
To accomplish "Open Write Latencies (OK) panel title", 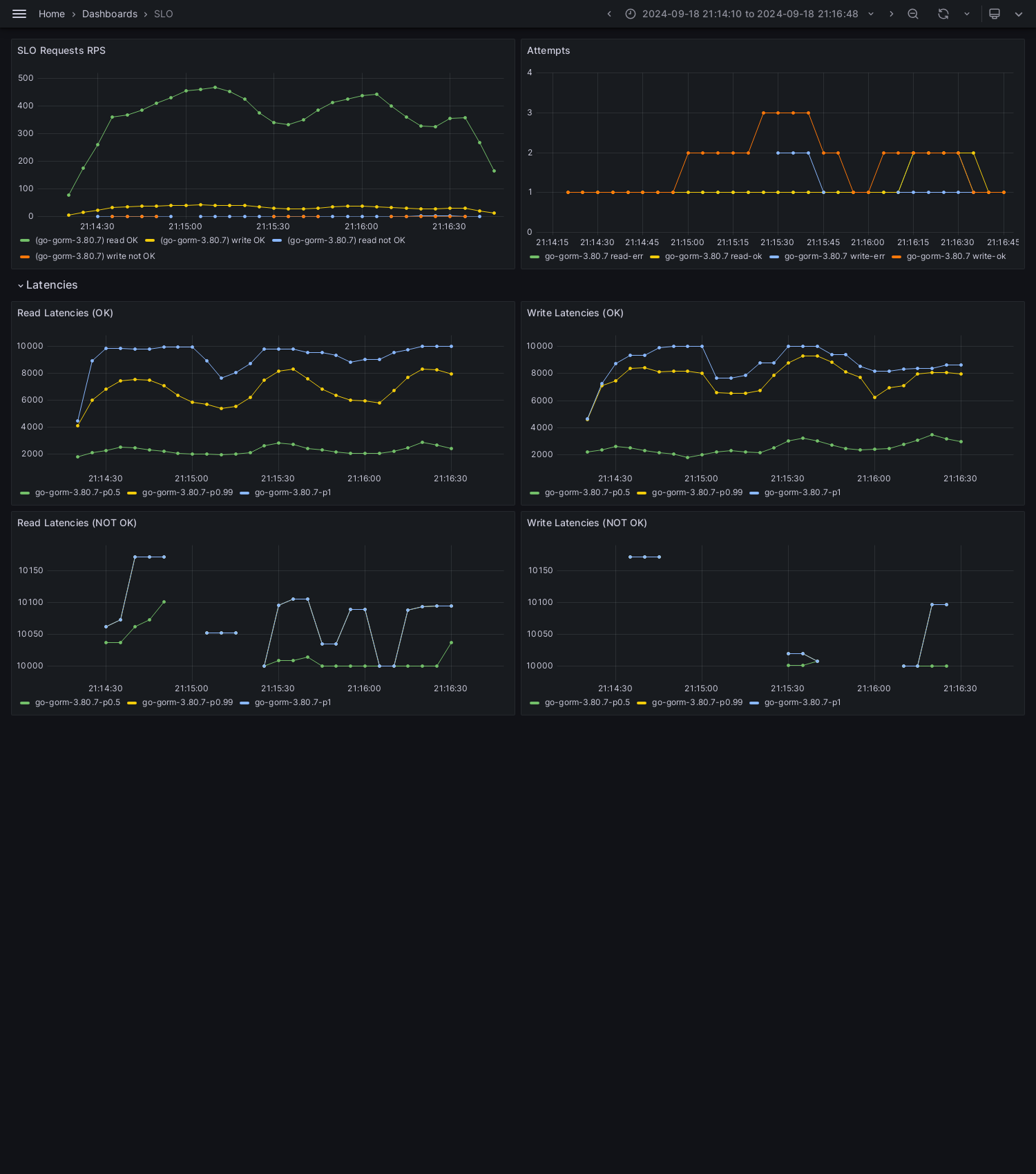I will point(575,313).
